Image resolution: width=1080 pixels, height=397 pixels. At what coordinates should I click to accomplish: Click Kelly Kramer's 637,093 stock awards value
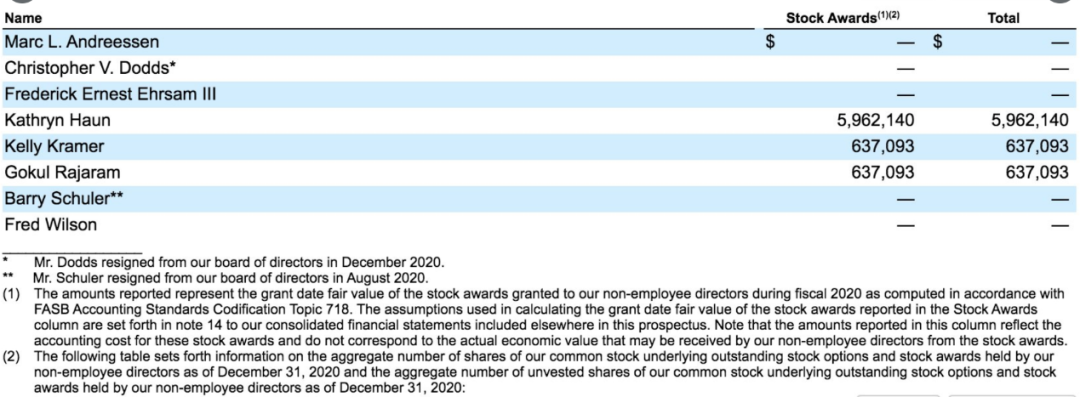click(x=883, y=146)
